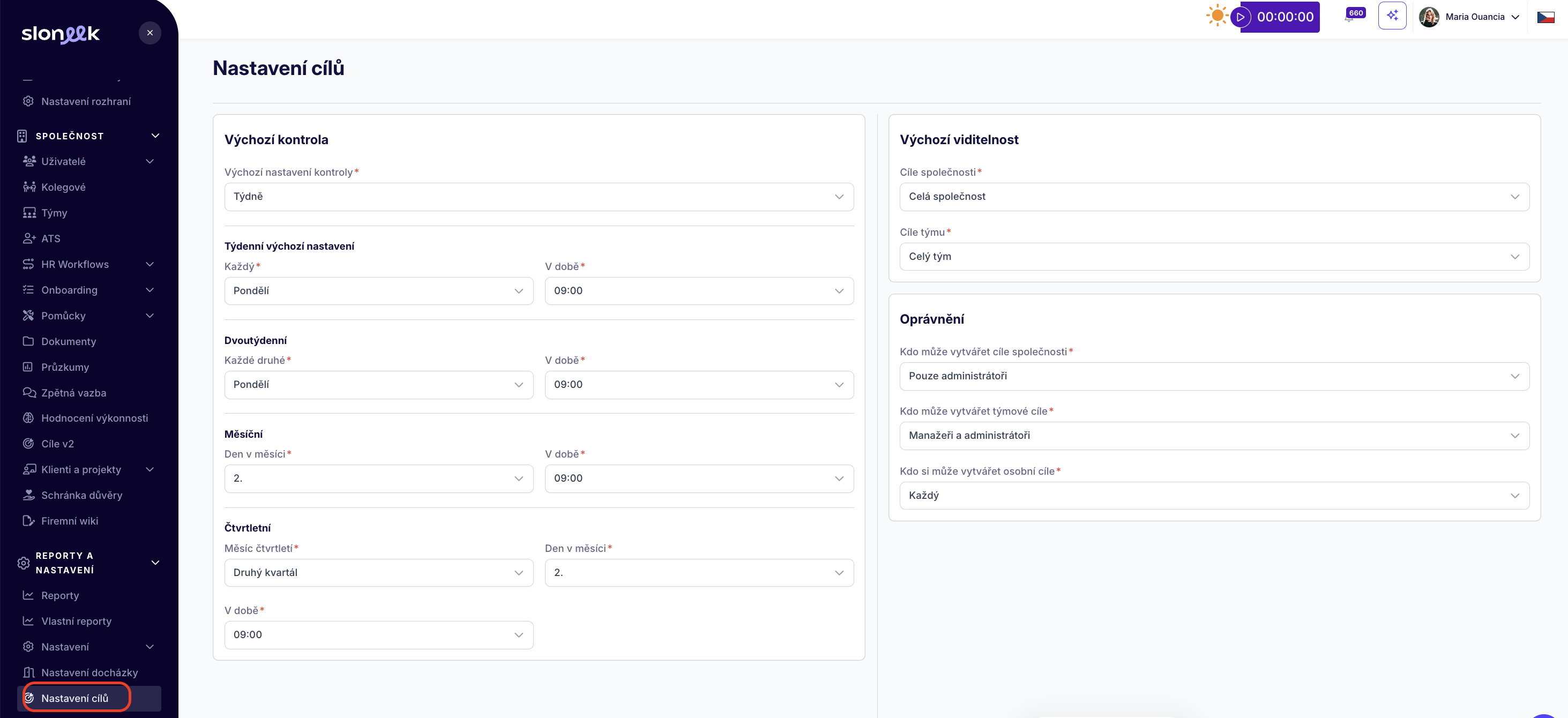Open Maria Ouancia user menu
The width and height of the screenshot is (1568, 718).
click(1469, 17)
